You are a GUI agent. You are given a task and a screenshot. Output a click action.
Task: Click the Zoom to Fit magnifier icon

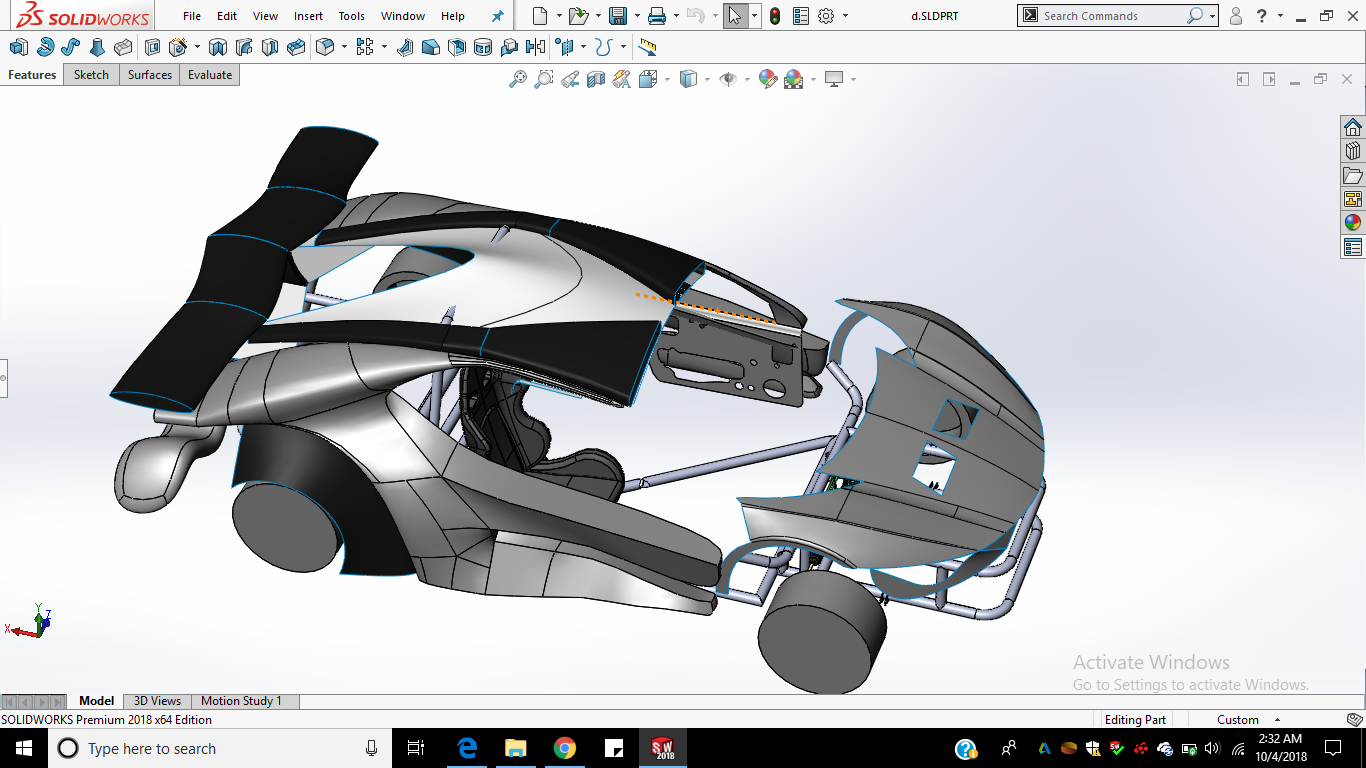(x=518, y=79)
